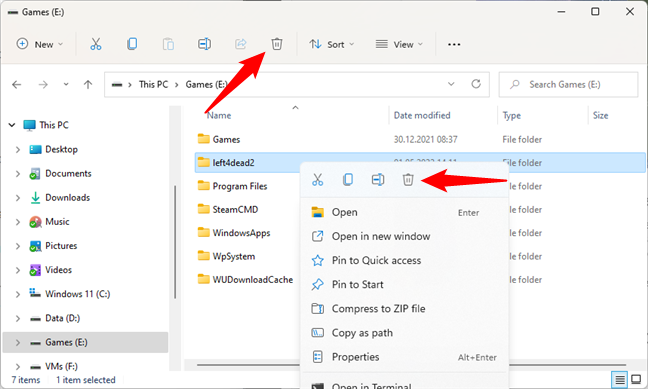Open the View dropdown menu
648x389 pixels.
pos(399,44)
